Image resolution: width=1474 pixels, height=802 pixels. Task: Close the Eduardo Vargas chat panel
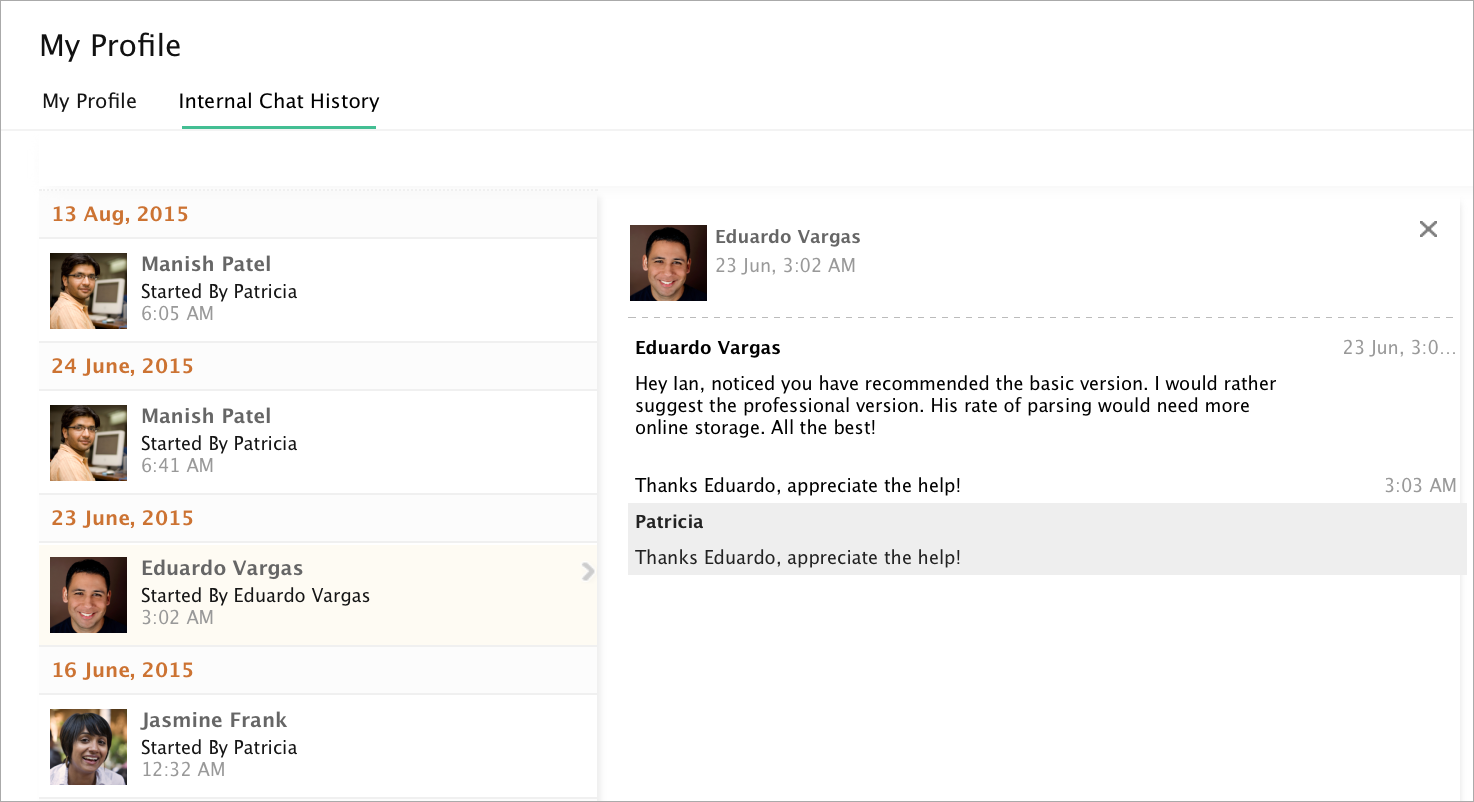1428,229
